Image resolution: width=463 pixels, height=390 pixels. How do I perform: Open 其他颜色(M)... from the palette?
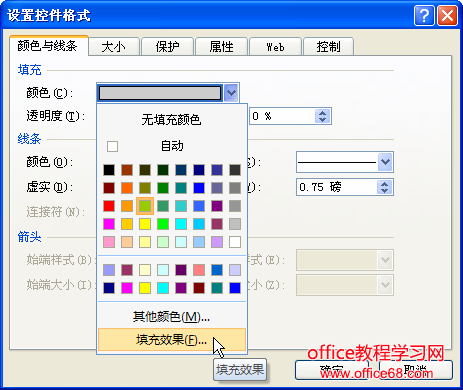coord(171,316)
